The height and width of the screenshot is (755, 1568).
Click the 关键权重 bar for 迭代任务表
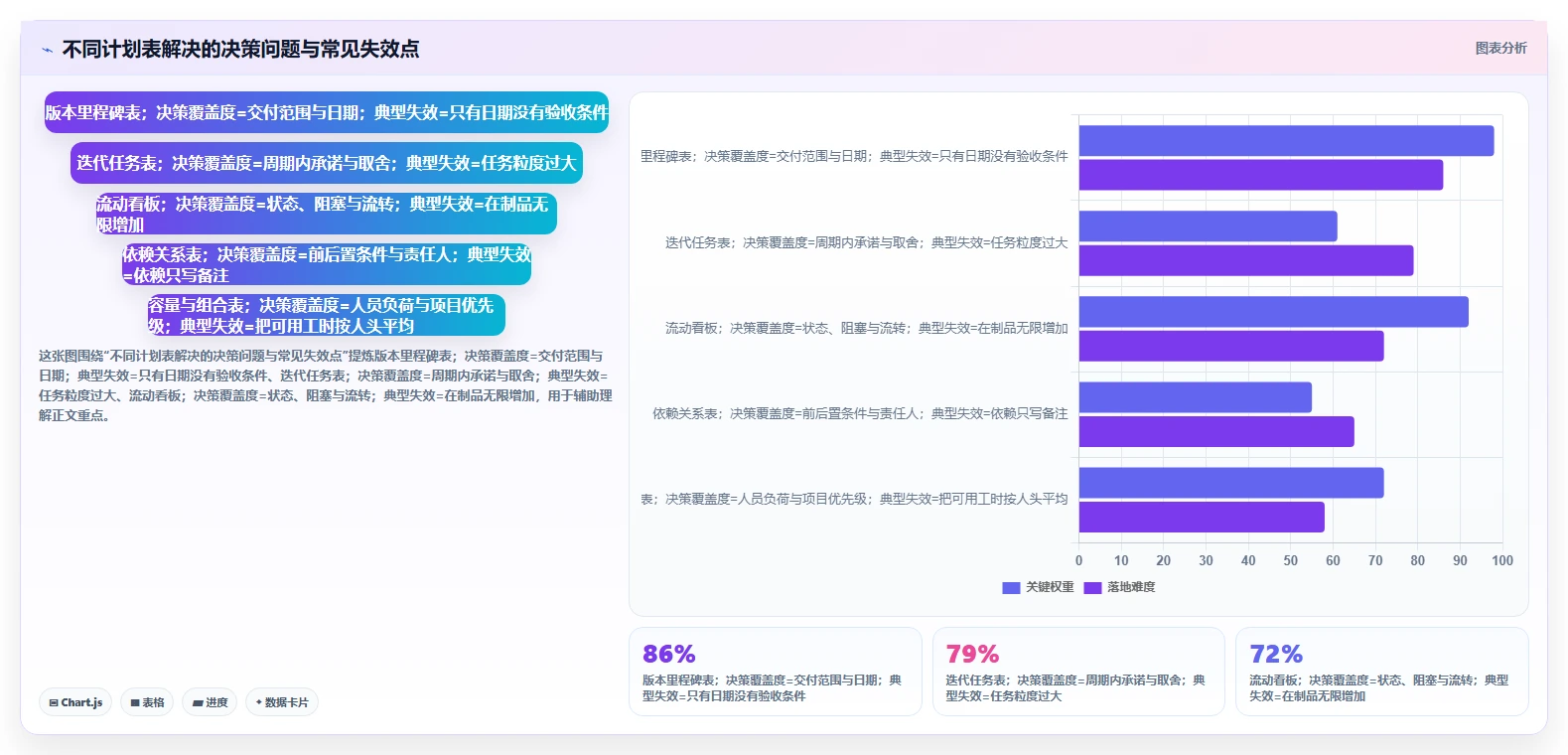pos(1208,226)
